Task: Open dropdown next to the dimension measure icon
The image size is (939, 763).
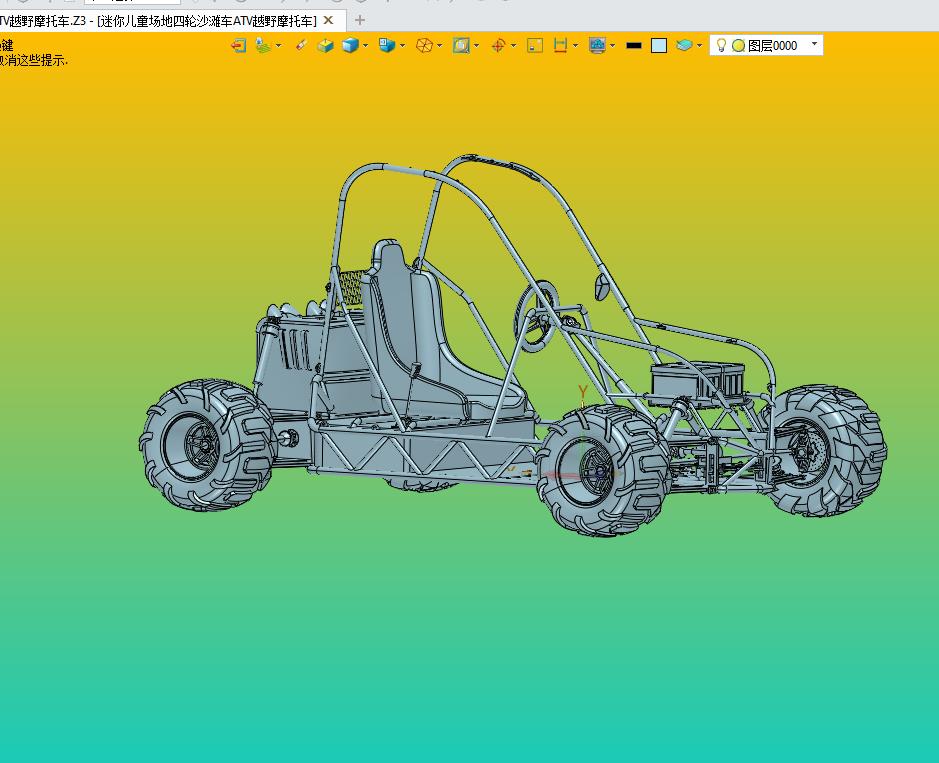Action: tap(575, 46)
